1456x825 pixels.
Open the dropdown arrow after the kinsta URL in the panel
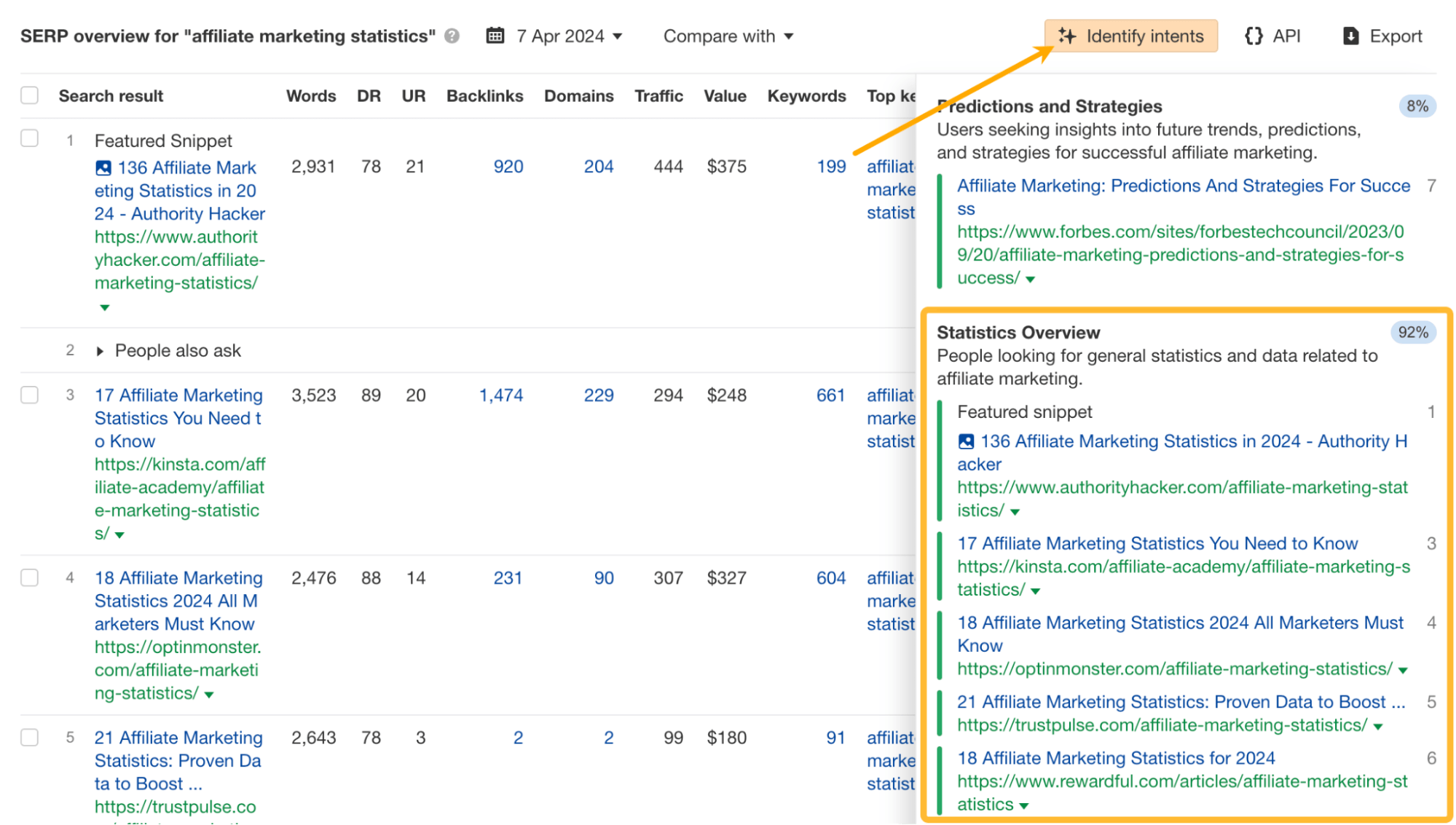(x=1035, y=591)
